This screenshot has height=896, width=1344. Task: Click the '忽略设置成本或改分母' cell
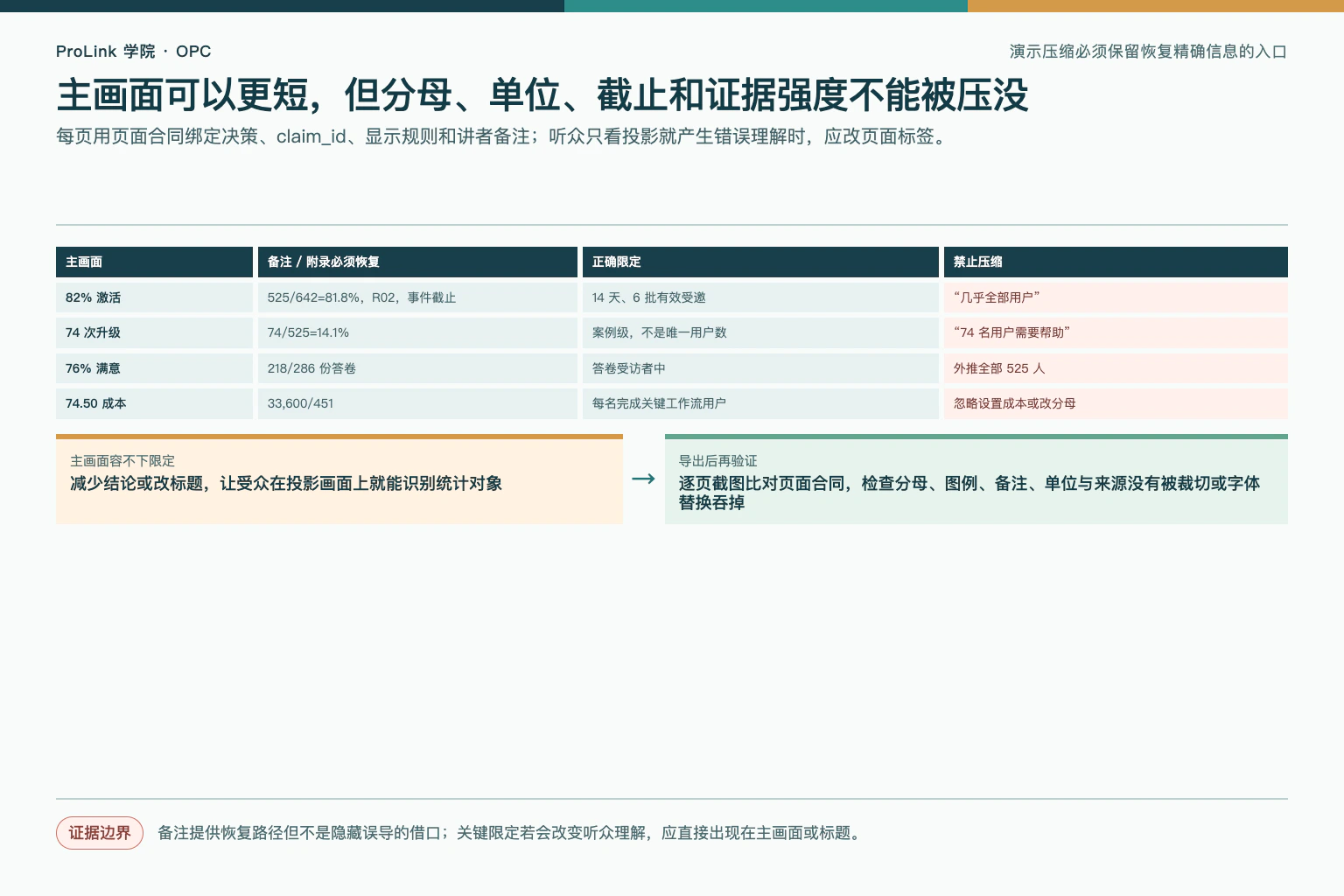tap(1116, 403)
